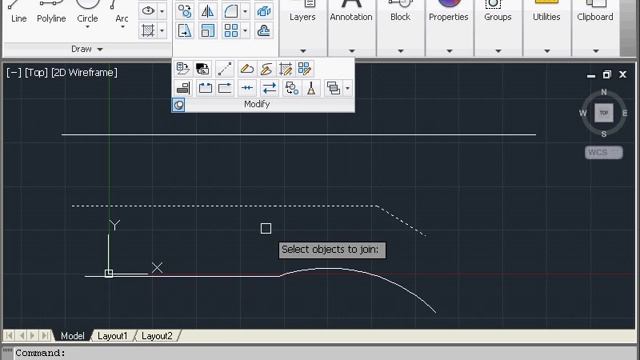Click into the Command line input
Screen dimensions: 640x360
(327, 353)
